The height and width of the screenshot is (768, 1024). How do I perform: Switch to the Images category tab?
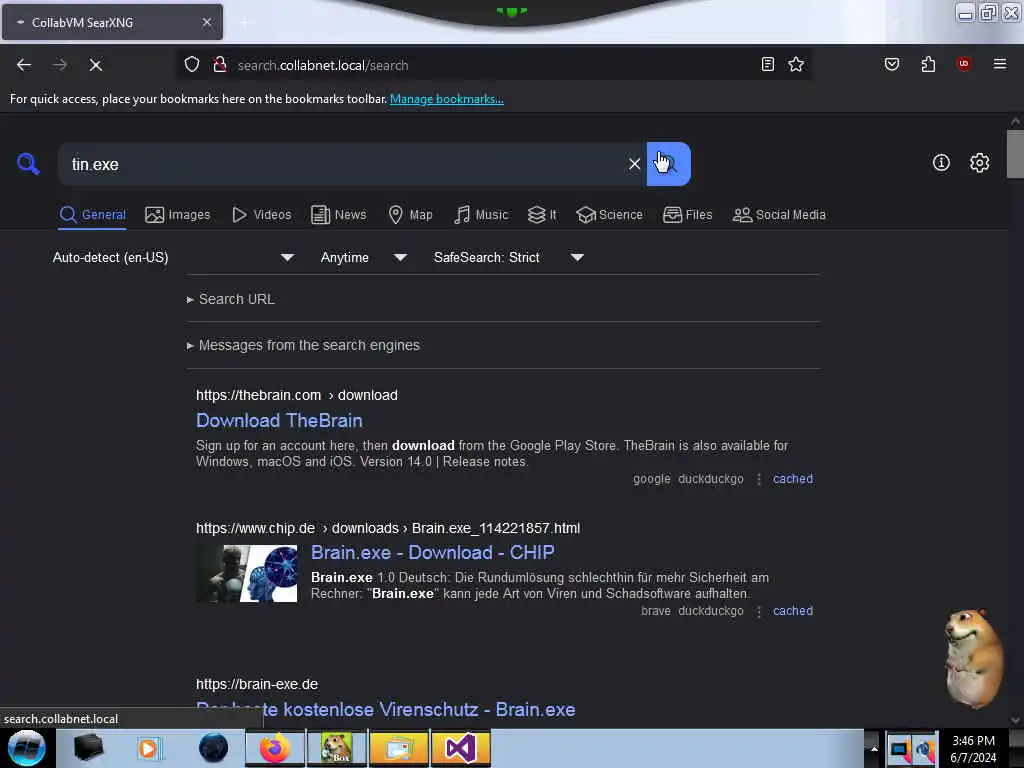[x=178, y=215]
